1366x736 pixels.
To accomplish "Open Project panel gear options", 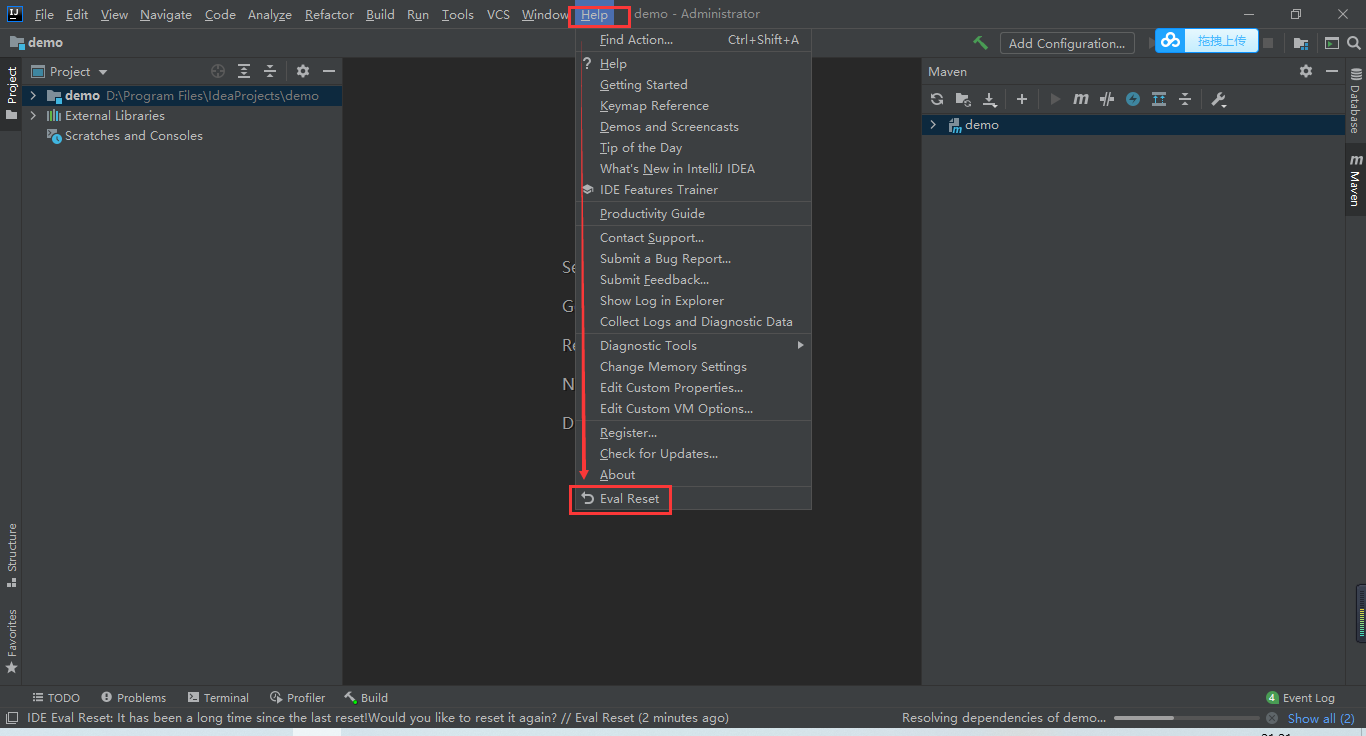I will 303,71.
